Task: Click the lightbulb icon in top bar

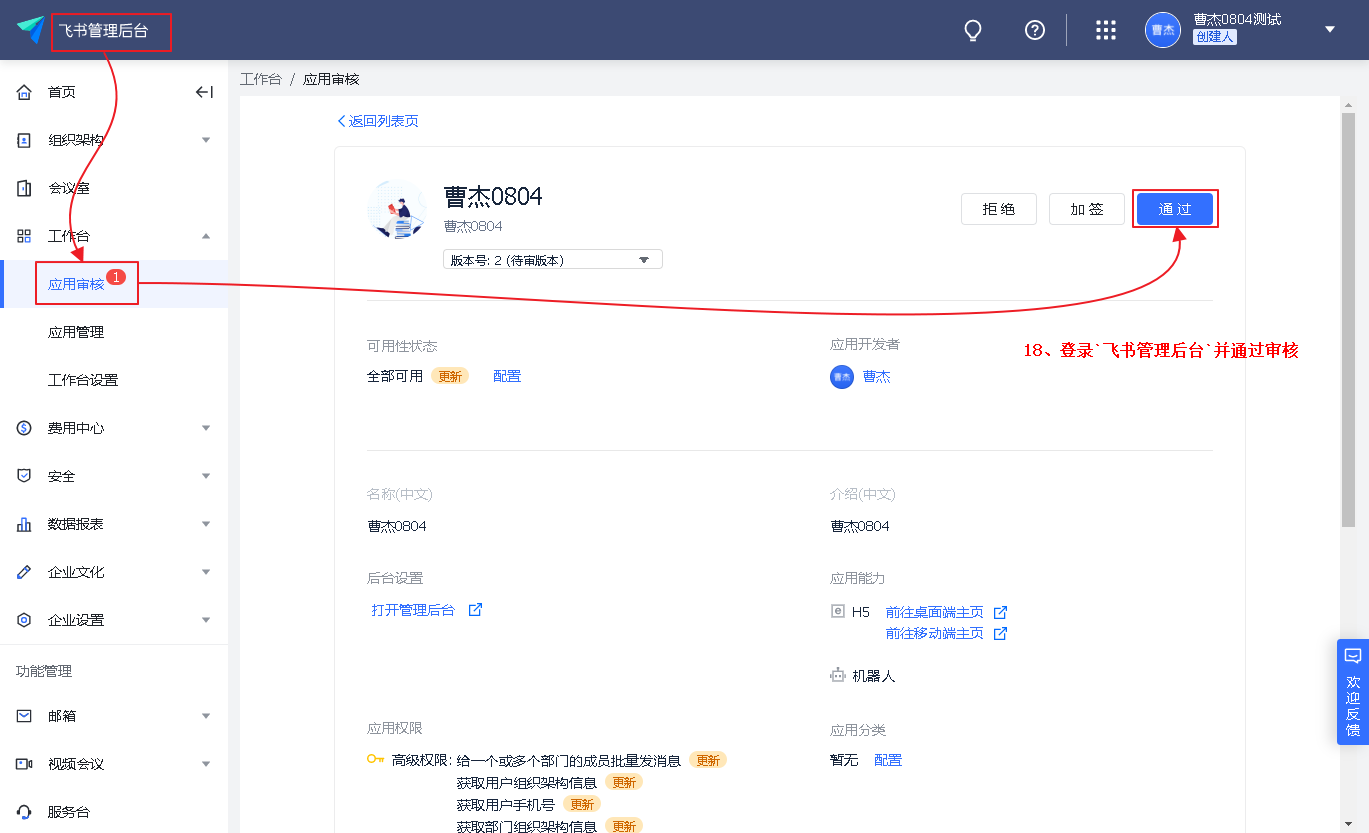Action: click(x=972, y=30)
